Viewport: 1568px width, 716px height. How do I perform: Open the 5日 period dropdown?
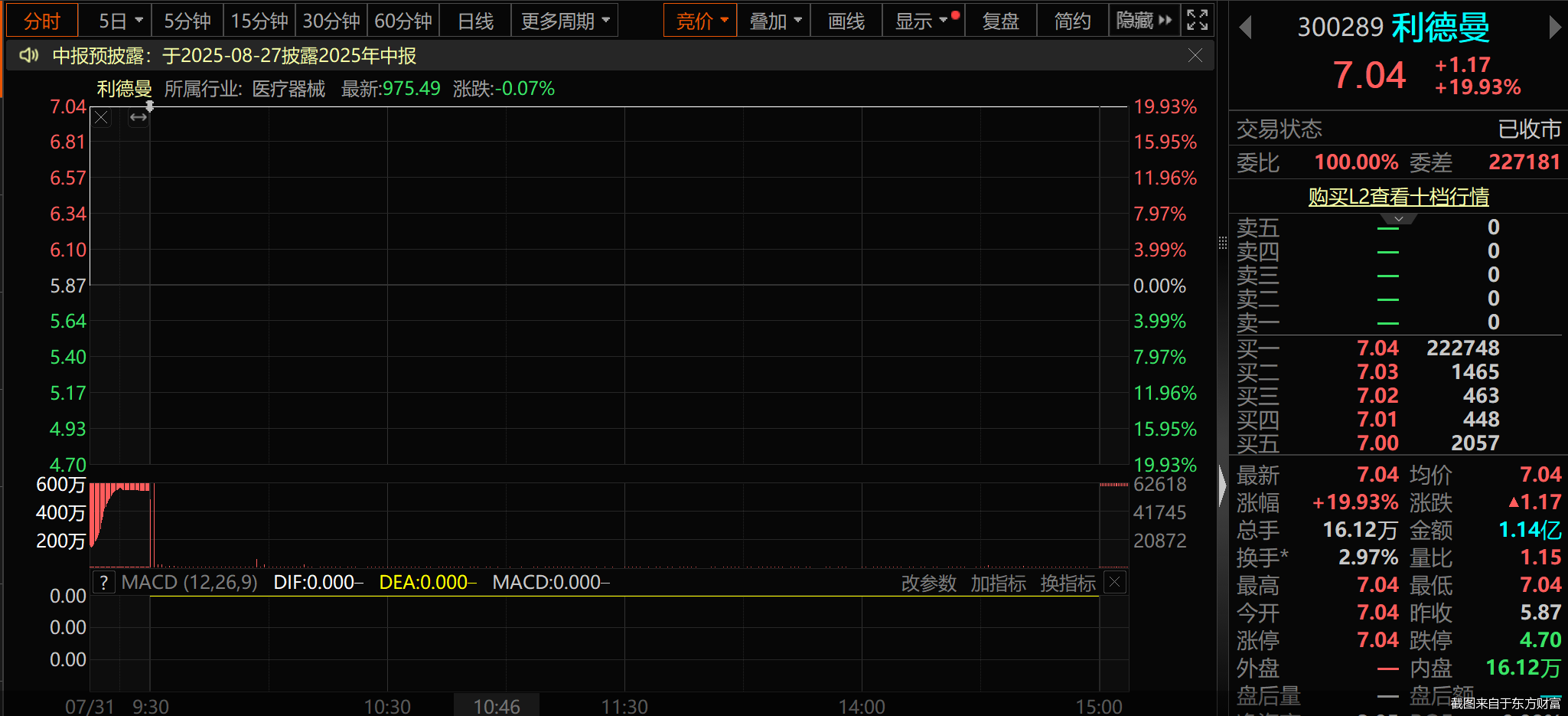[x=120, y=21]
